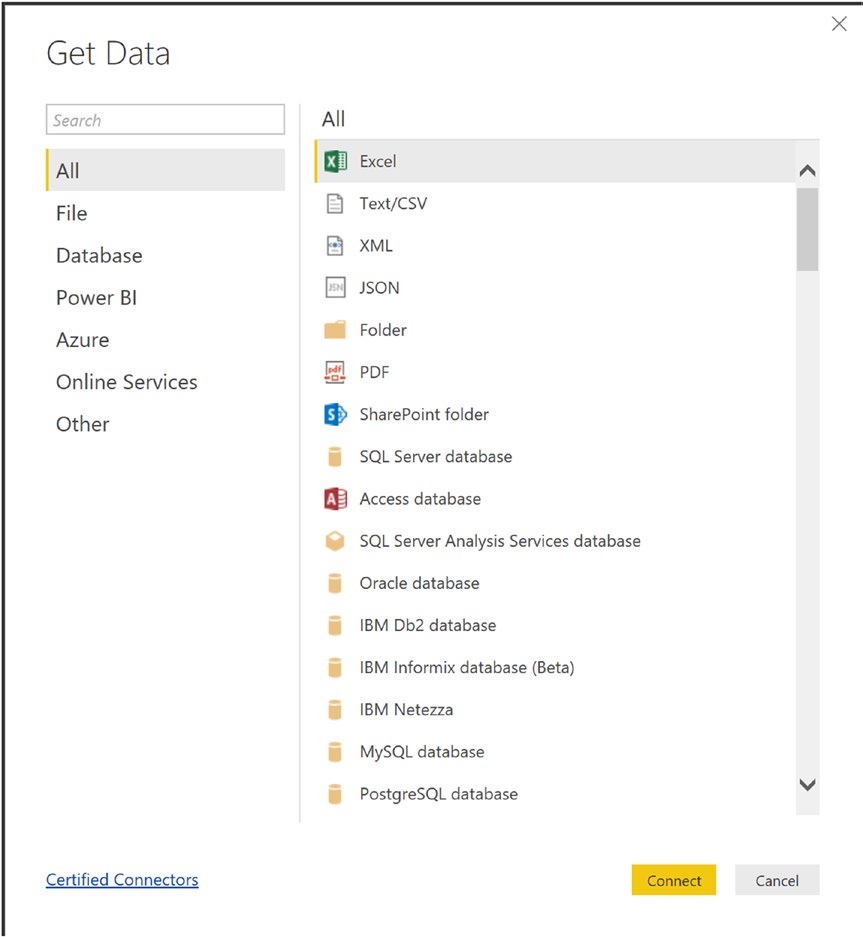
Task: Choose the SQL Server database label
Action: pyautogui.click(x=436, y=457)
